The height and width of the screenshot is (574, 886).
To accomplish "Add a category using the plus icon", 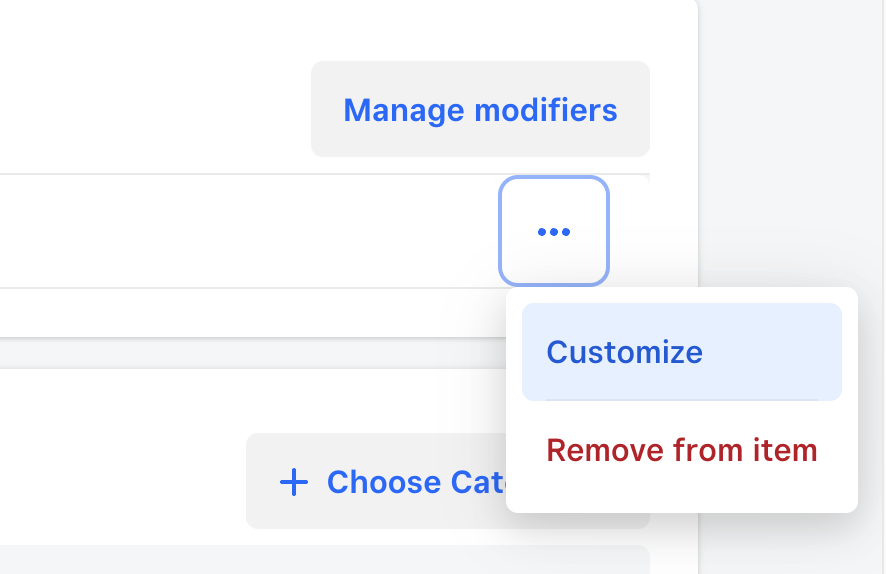I will pos(294,482).
